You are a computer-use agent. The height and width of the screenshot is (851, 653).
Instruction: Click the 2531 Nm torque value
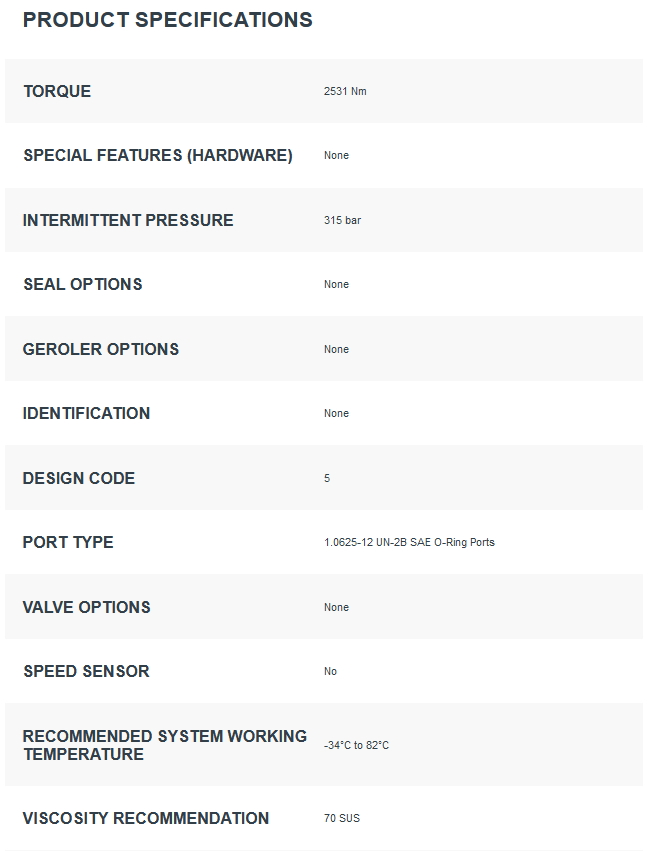[345, 91]
